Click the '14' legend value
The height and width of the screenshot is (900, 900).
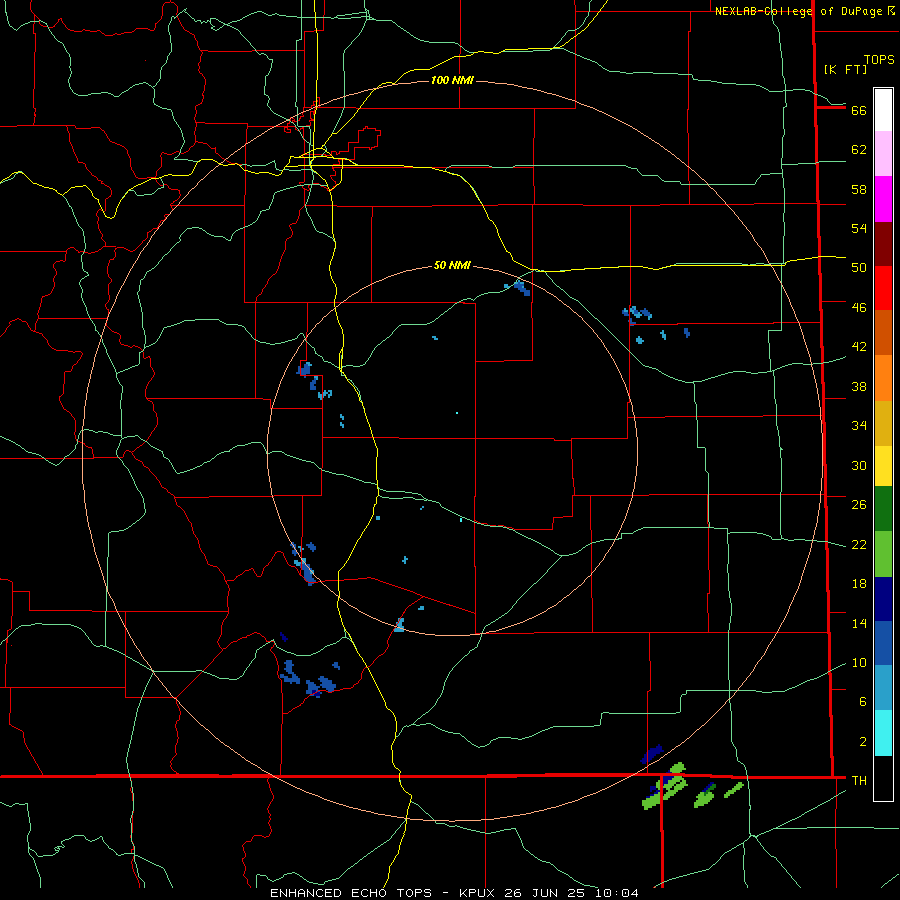859,623
